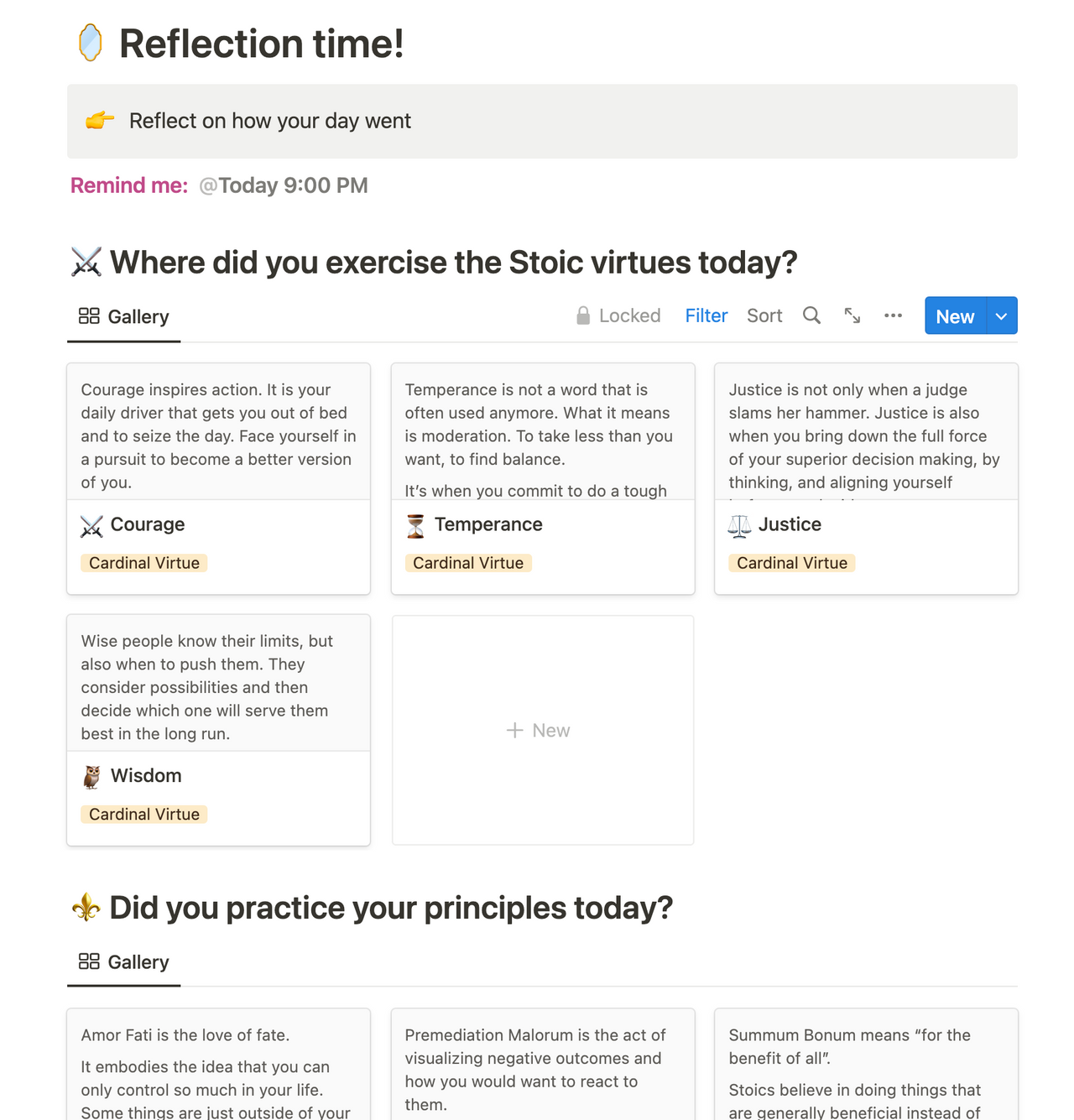
Task: Click the blue New button
Action: pyautogui.click(x=955, y=316)
